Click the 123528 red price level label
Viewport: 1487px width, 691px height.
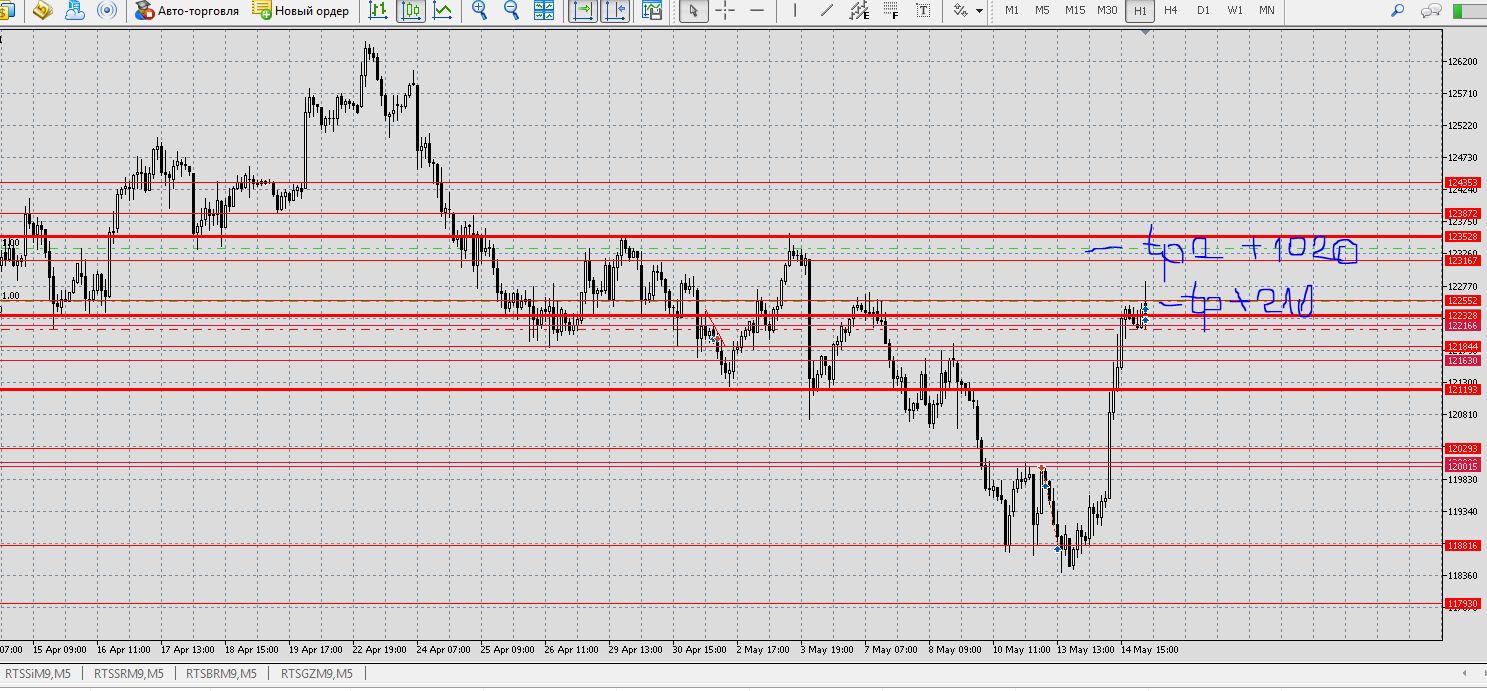click(x=1462, y=236)
